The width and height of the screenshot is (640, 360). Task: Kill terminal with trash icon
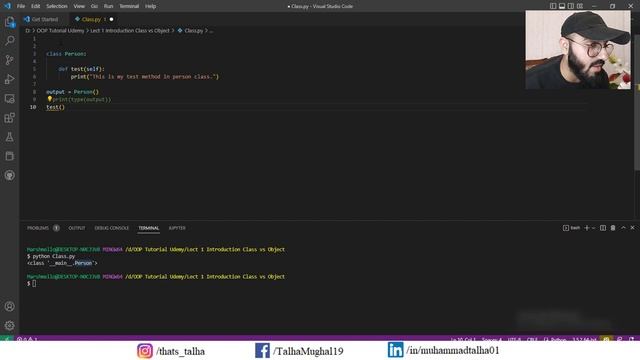(613, 228)
